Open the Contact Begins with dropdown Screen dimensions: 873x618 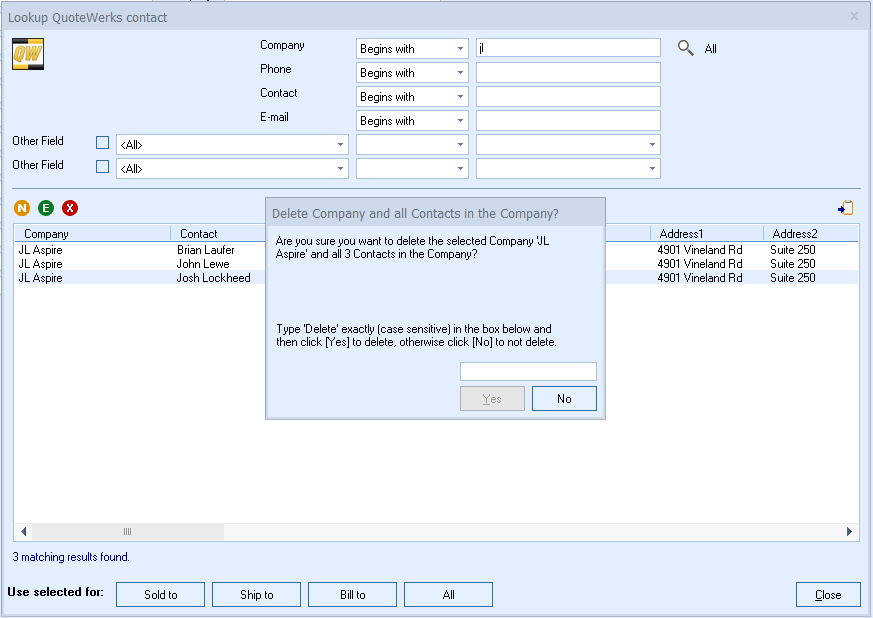pyautogui.click(x=412, y=96)
